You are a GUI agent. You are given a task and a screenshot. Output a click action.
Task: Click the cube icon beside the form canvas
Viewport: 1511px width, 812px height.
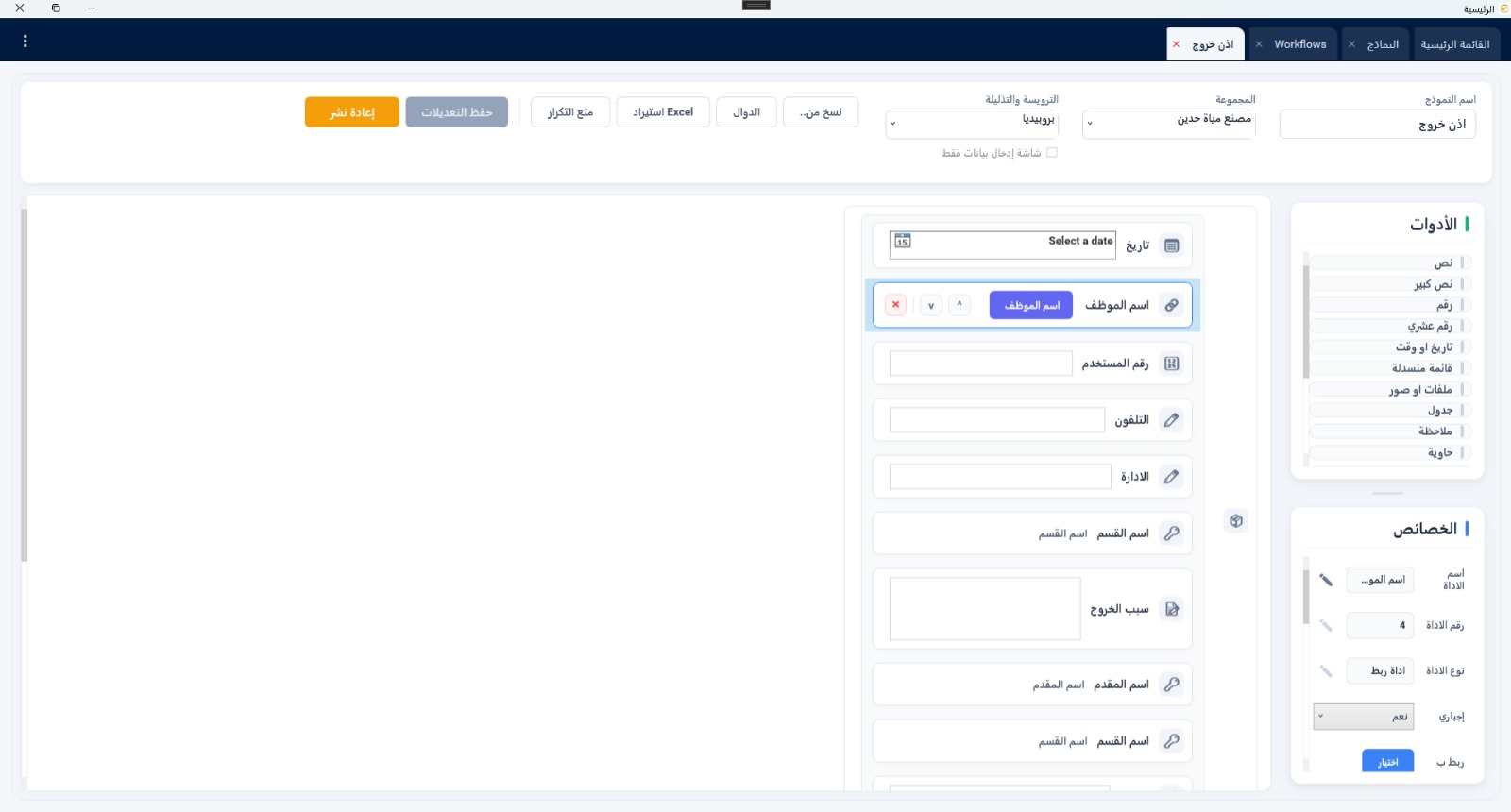[x=1236, y=520]
